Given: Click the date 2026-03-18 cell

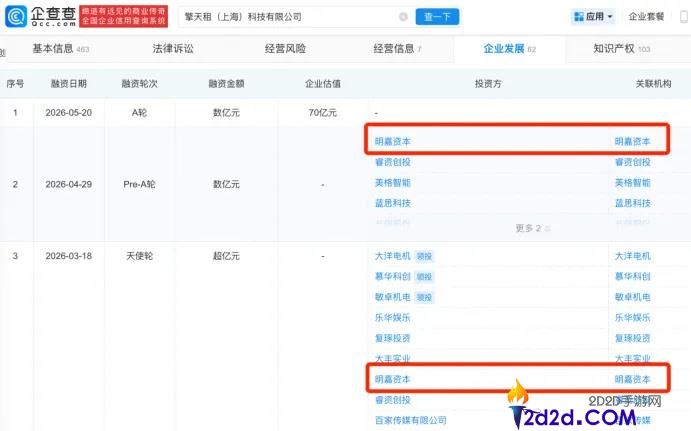Looking at the screenshot, I should pos(69,256).
